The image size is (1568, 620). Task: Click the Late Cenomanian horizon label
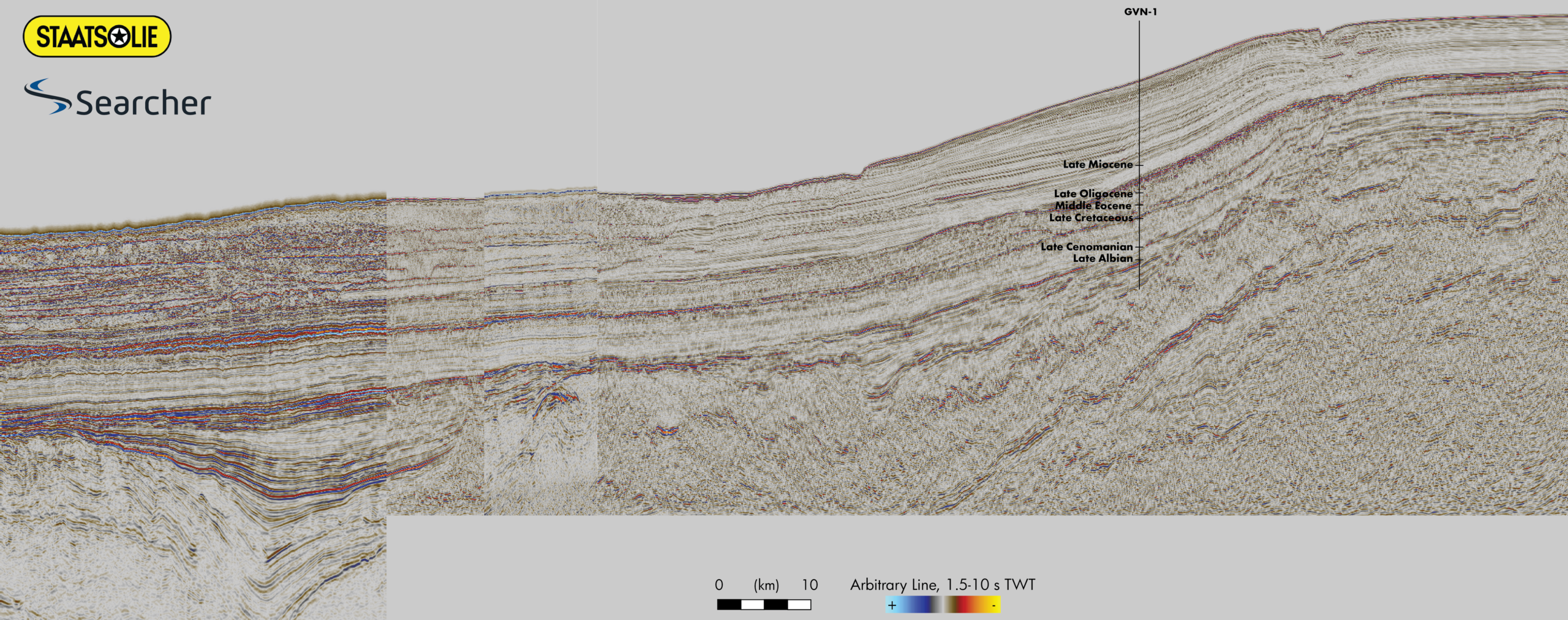click(1086, 247)
